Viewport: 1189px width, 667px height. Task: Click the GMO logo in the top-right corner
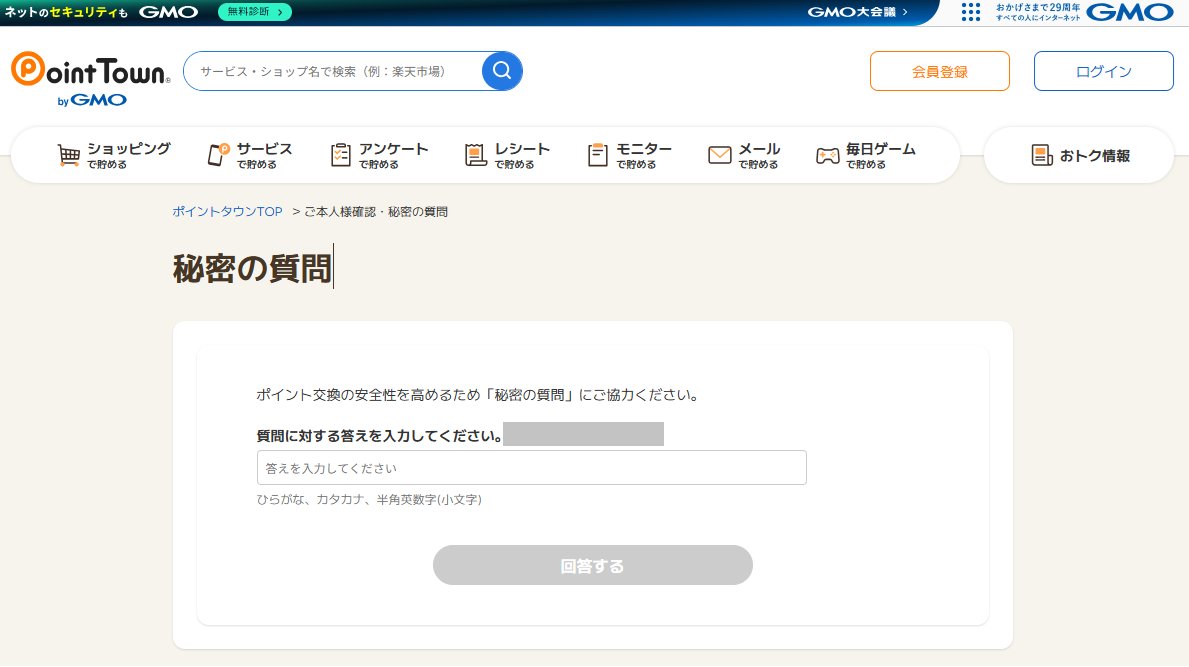click(1128, 13)
